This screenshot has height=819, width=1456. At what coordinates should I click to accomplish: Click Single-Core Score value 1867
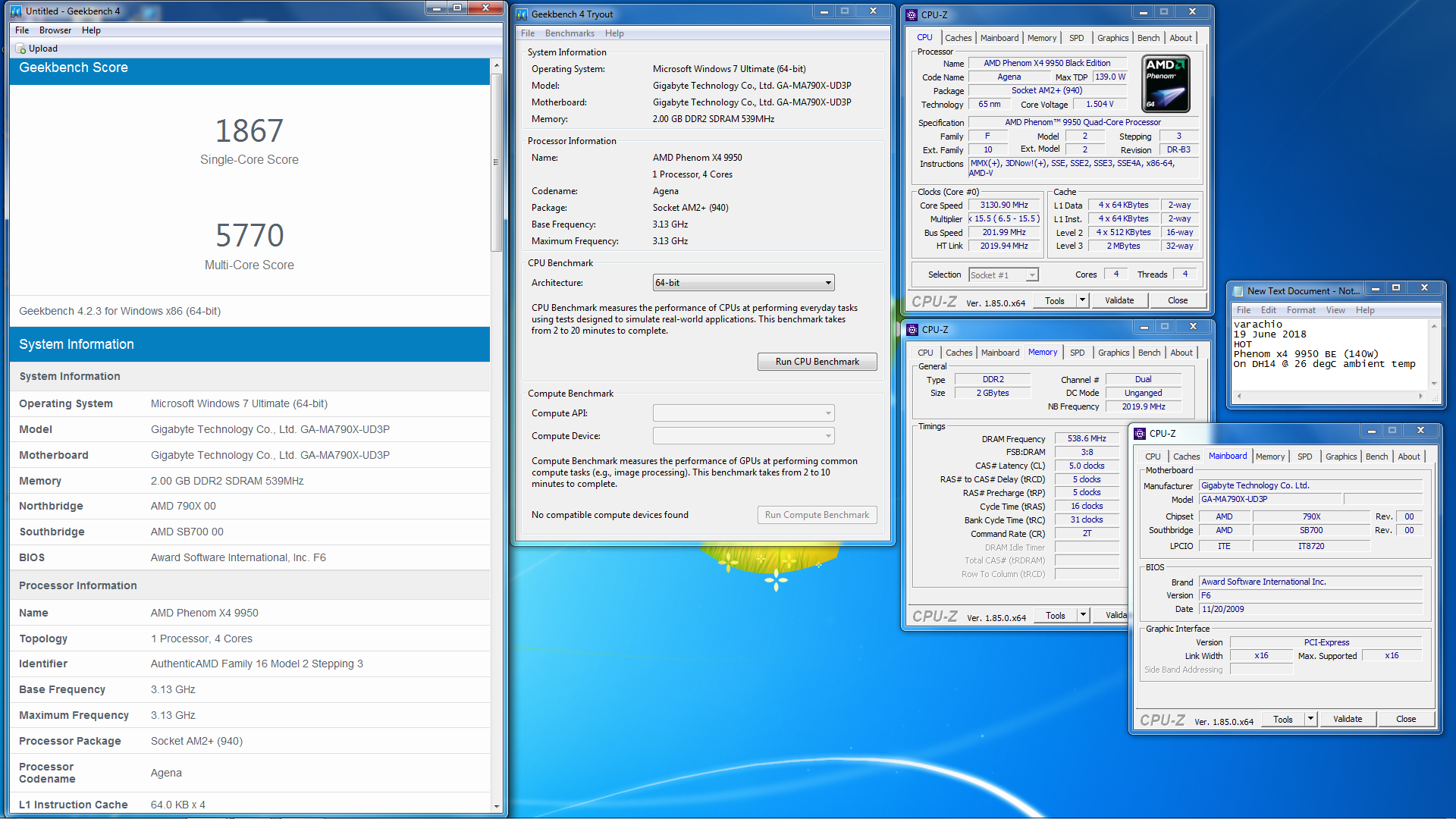point(249,130)
